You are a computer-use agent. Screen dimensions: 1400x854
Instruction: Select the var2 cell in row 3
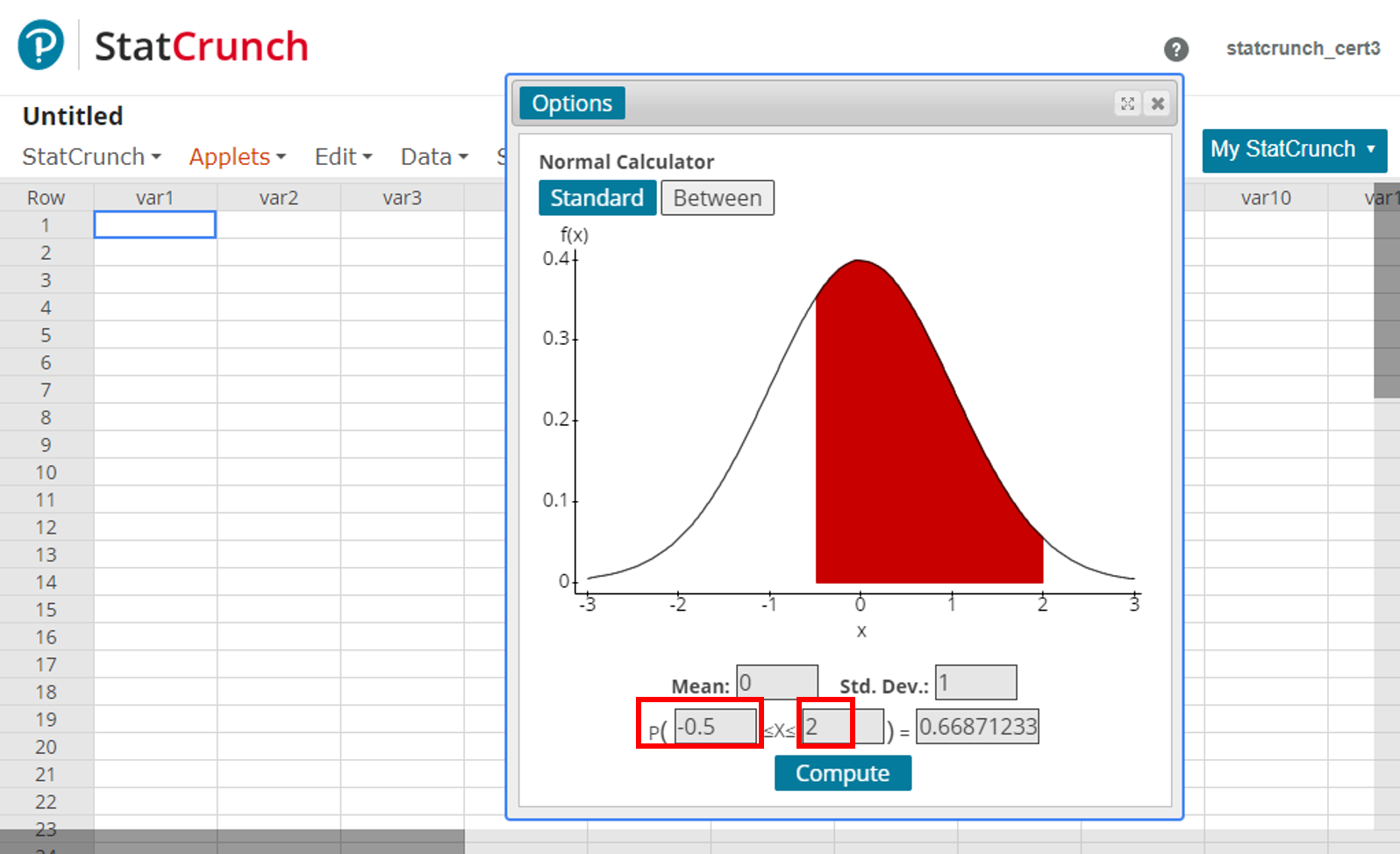pyautogui.click(x=279, y=280)
